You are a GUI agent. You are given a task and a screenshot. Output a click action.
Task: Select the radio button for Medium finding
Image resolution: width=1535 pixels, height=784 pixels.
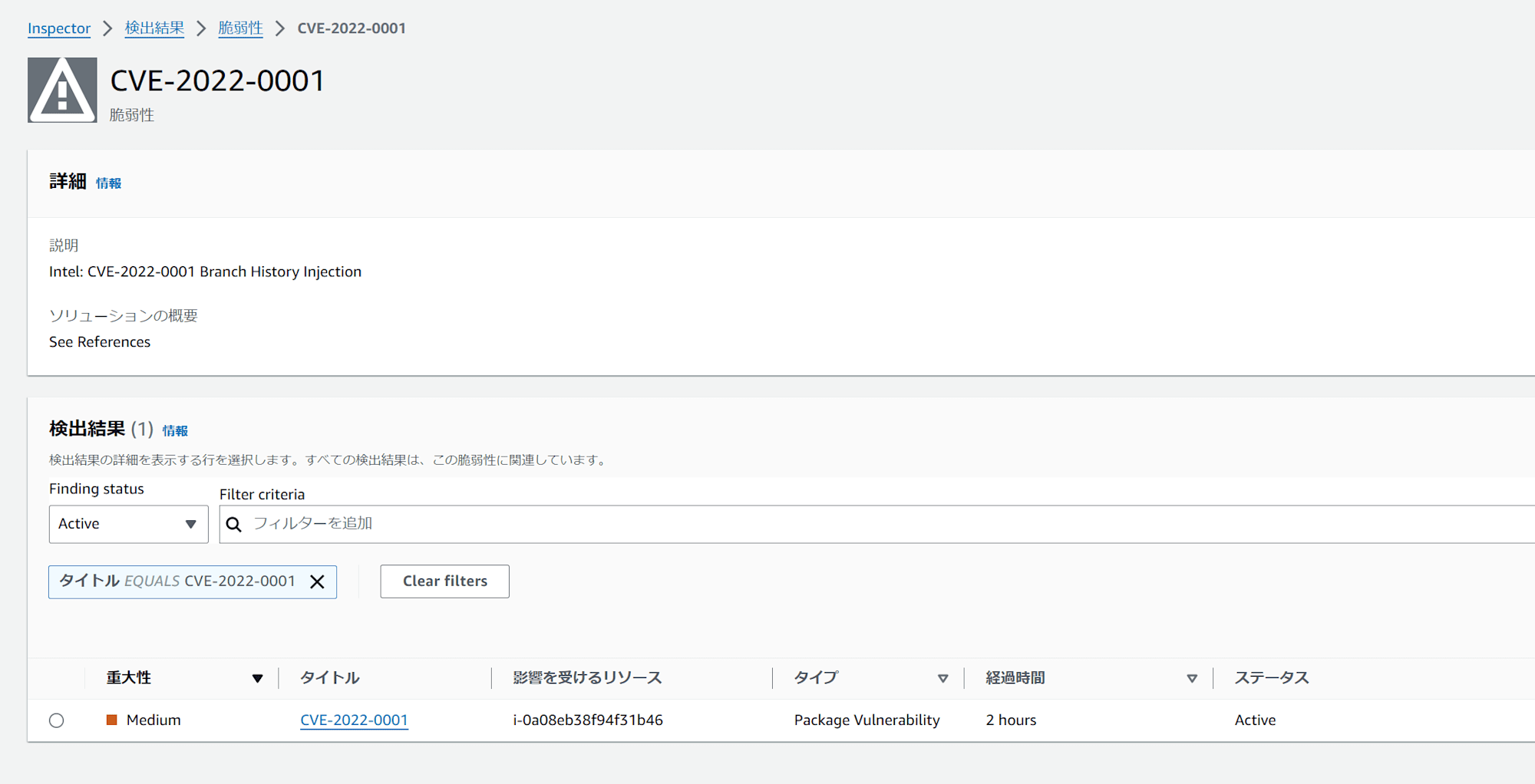coord(56,720)
